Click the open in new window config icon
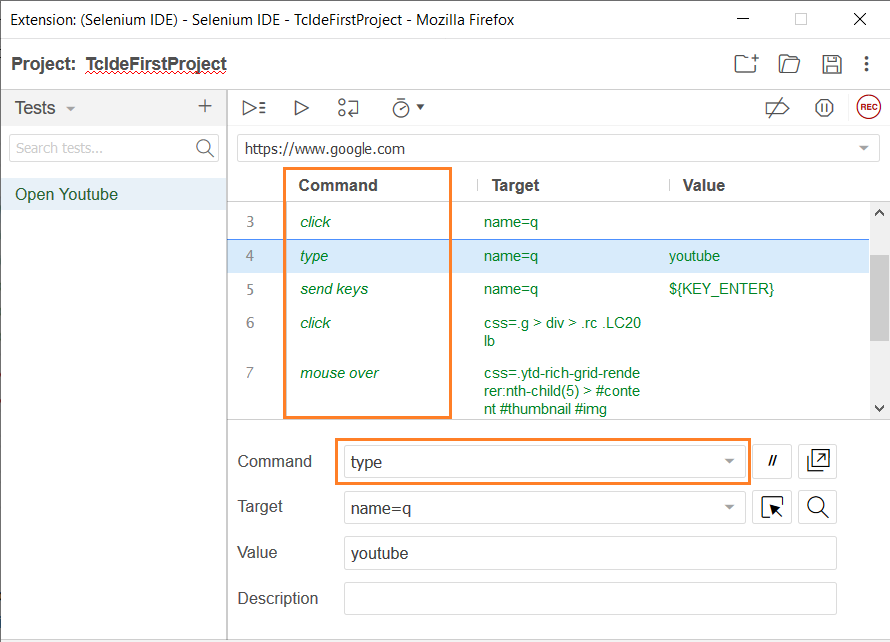Image resolution: width=890 pixels, height=642 pixels. tap(817, 461)
